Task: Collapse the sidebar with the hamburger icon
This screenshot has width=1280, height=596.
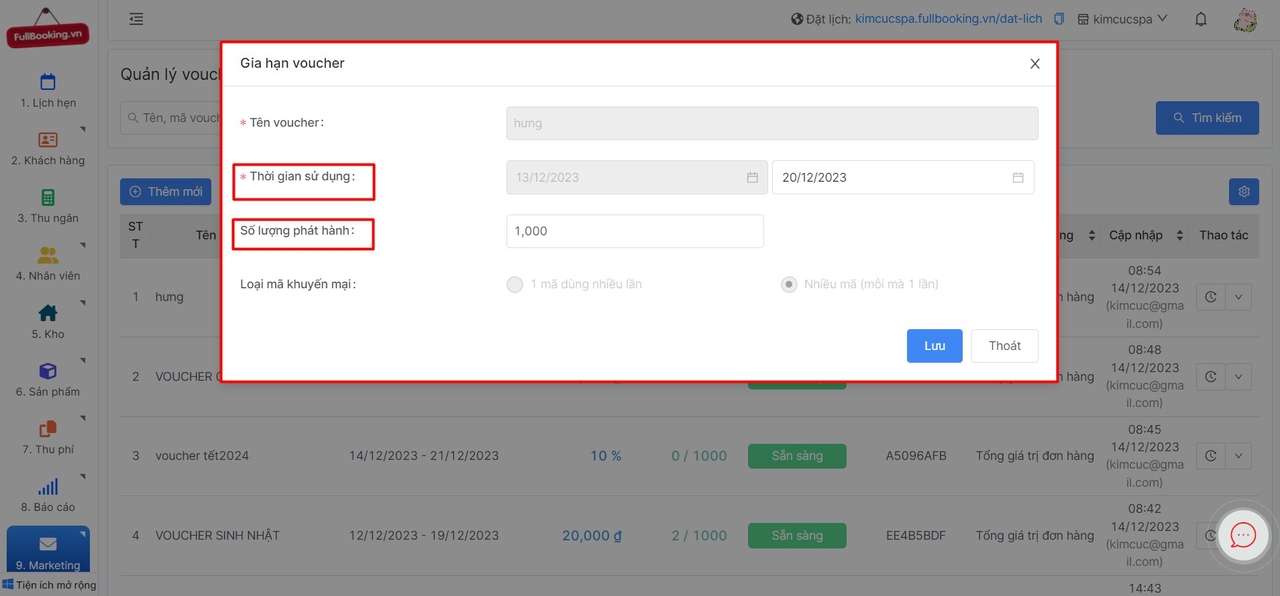Action: click(136, 19)
